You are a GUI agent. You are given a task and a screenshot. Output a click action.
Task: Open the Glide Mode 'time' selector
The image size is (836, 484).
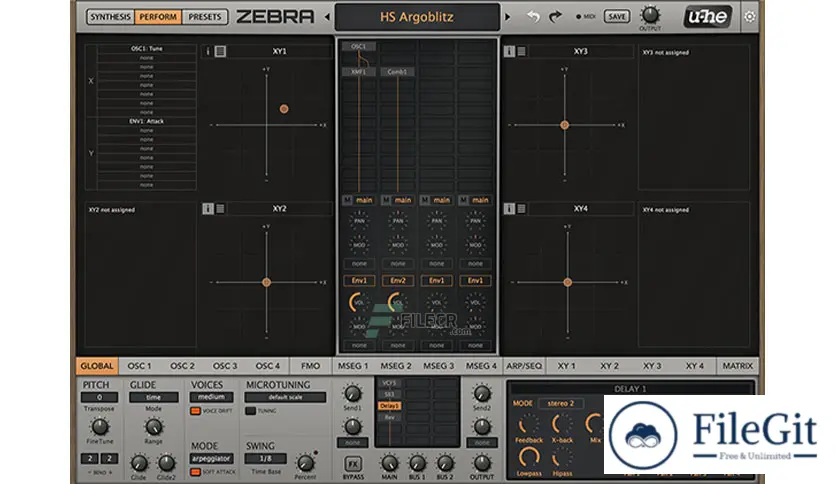pyautogui.click(x=154, y=397)
